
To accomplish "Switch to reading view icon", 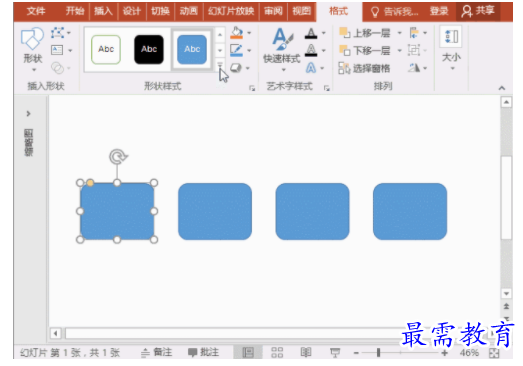I will click(306, 352).
